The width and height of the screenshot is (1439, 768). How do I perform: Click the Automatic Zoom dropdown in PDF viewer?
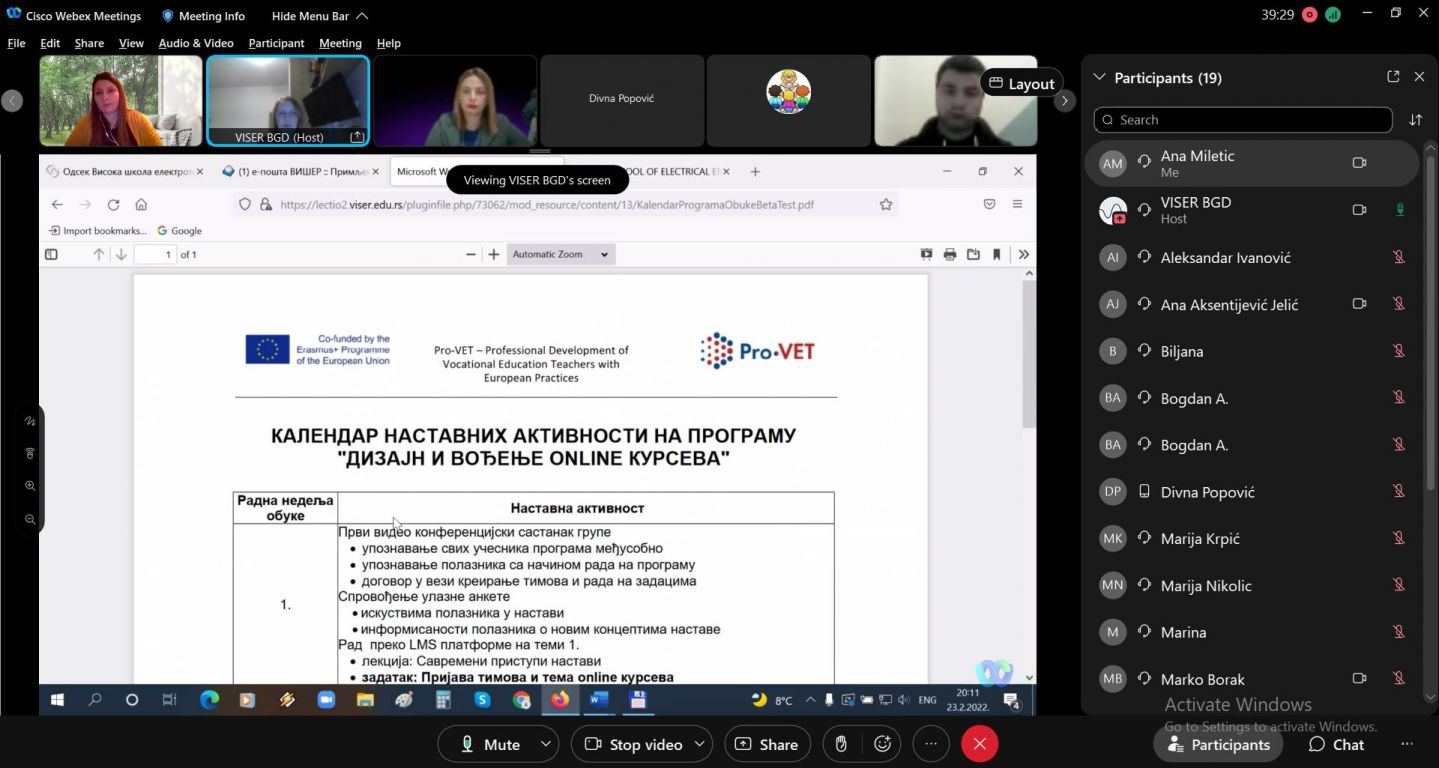click(x=560, y=254)
